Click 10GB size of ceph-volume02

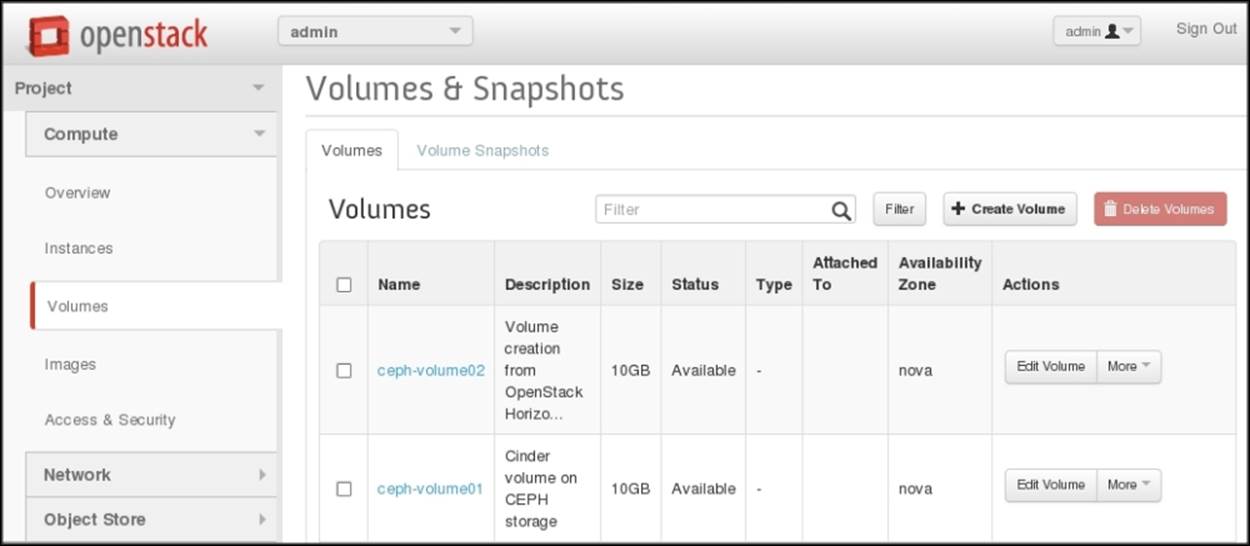[x=631, y=370]
